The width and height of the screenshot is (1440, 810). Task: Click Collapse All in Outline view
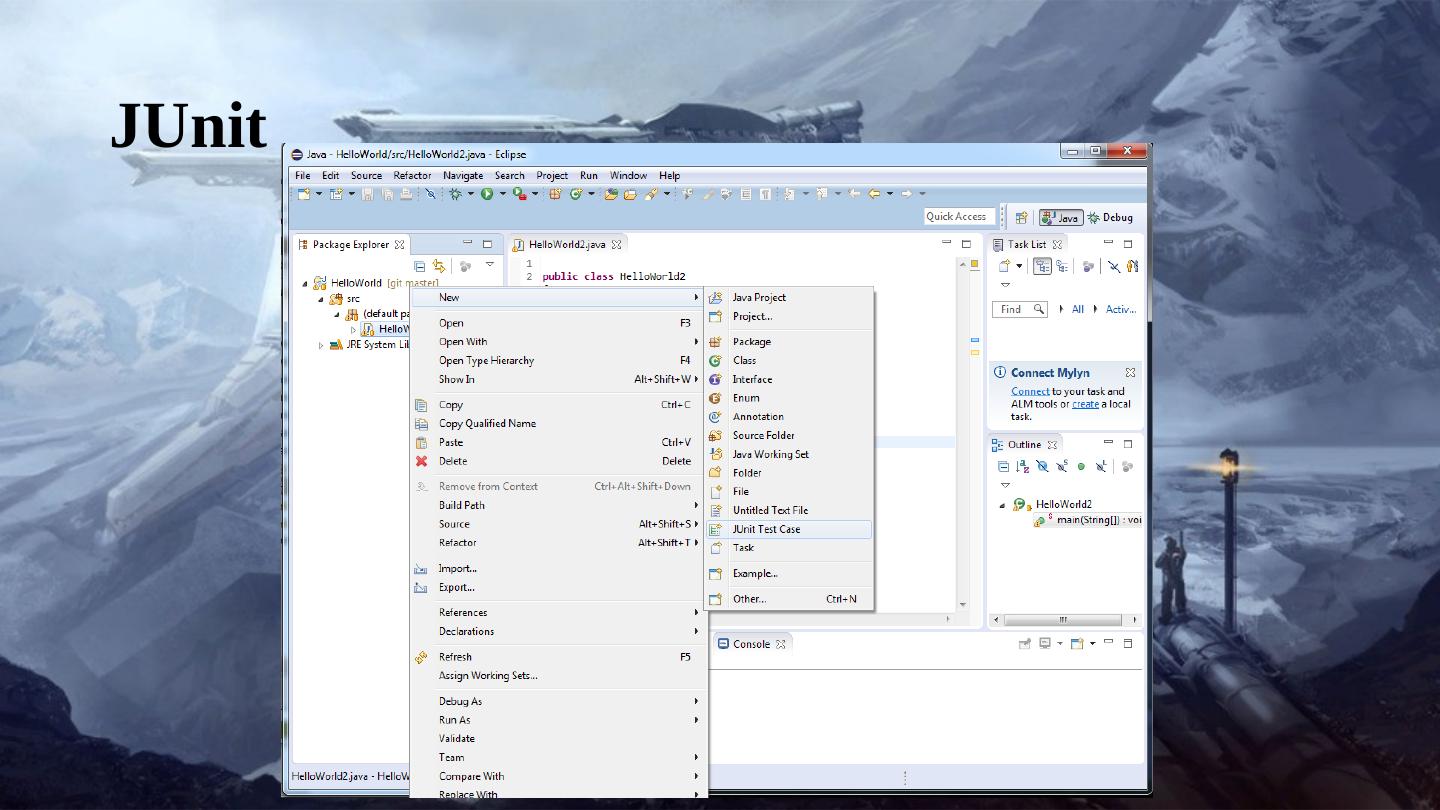1003,466
